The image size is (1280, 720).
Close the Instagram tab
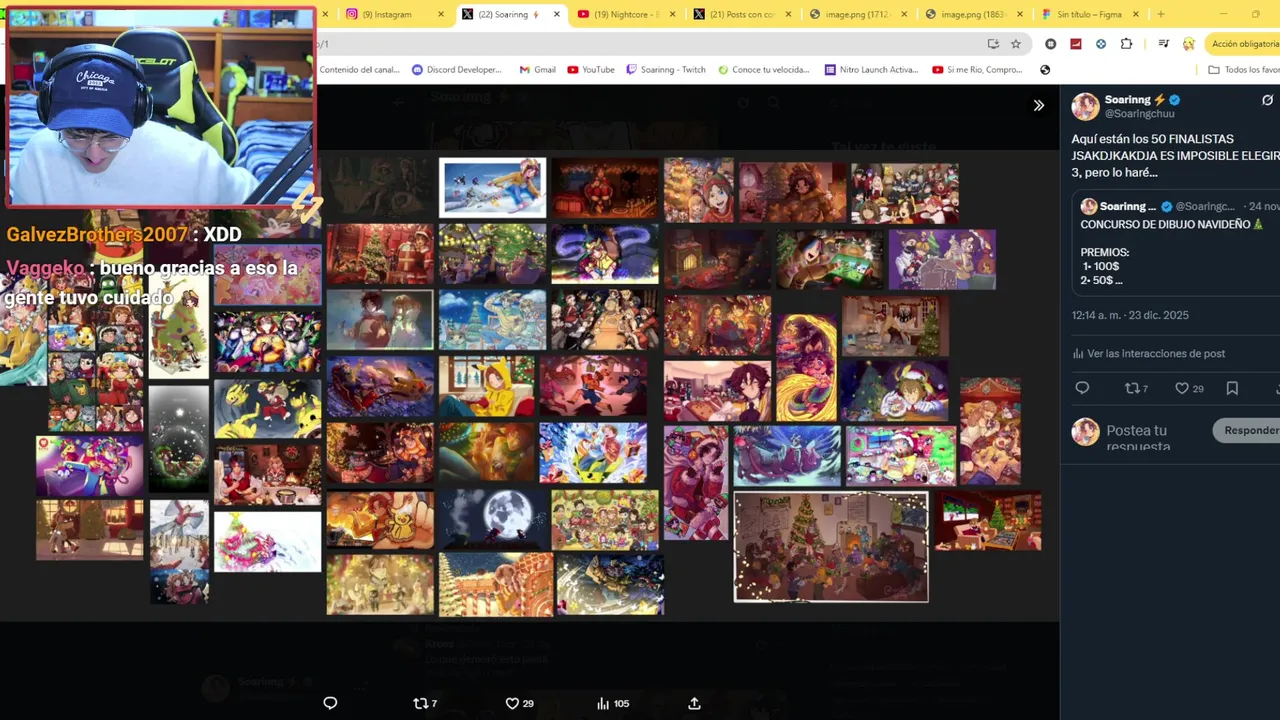tap(441, 14)
